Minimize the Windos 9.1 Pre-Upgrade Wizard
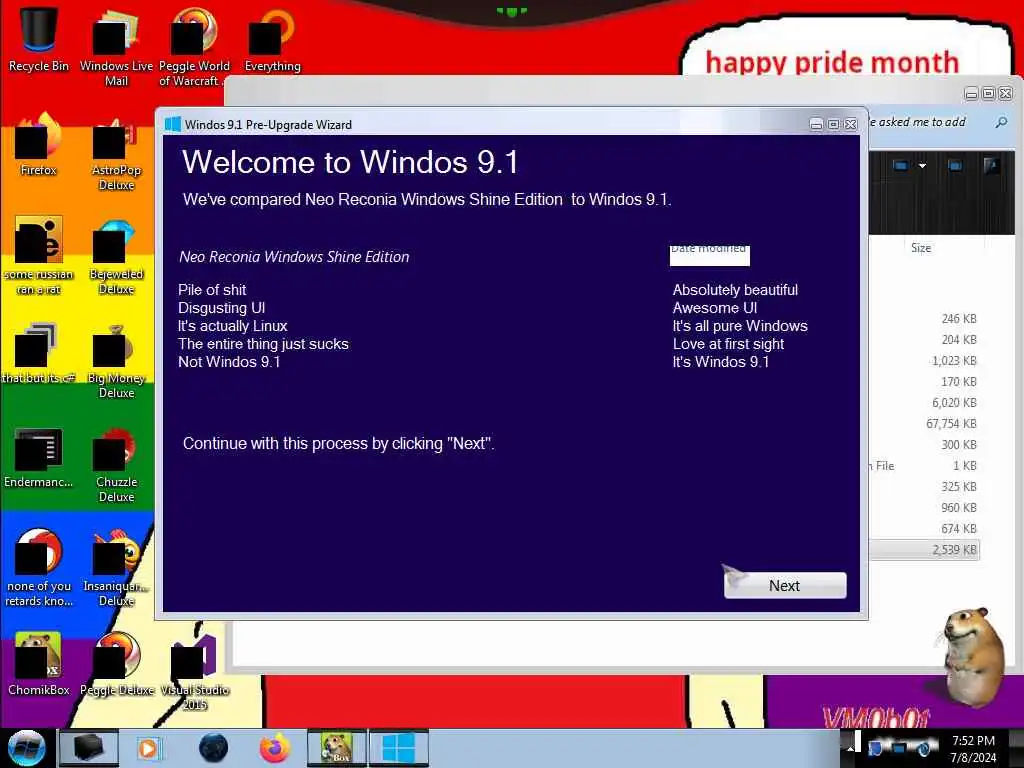This screenshot has height=768, width=1024. pyautogui.click(x=816, y=124)
